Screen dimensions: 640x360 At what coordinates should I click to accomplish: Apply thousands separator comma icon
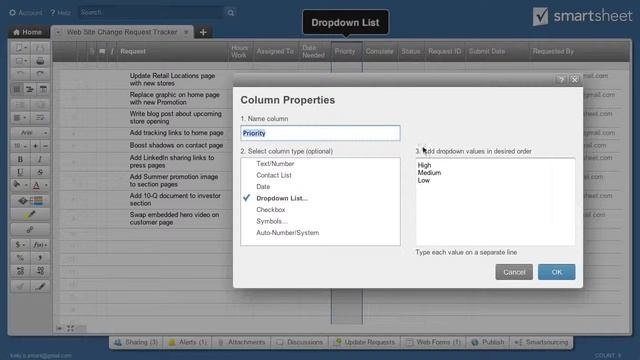point(40,258)
